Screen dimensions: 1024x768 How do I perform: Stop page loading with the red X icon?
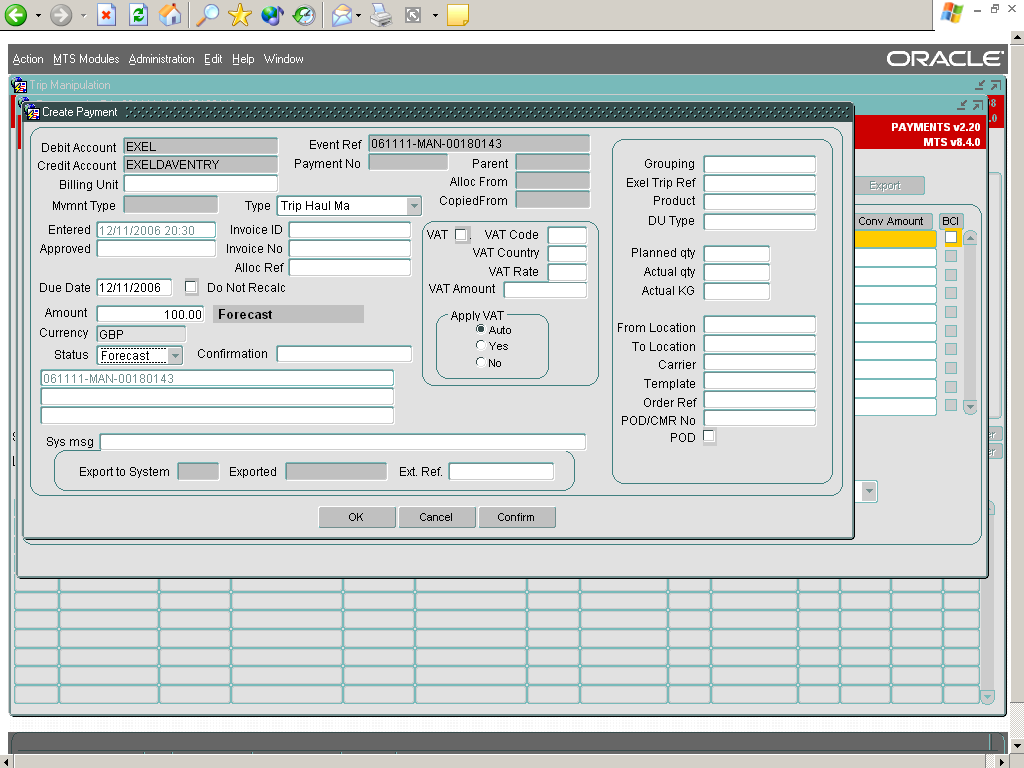pos(106,15)
